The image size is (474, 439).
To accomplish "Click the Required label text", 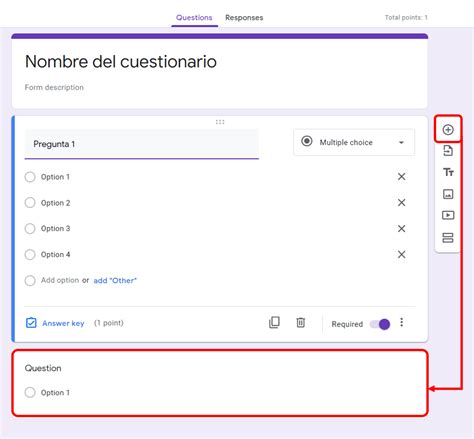I will pyautogui.click(x=347, y=324).
